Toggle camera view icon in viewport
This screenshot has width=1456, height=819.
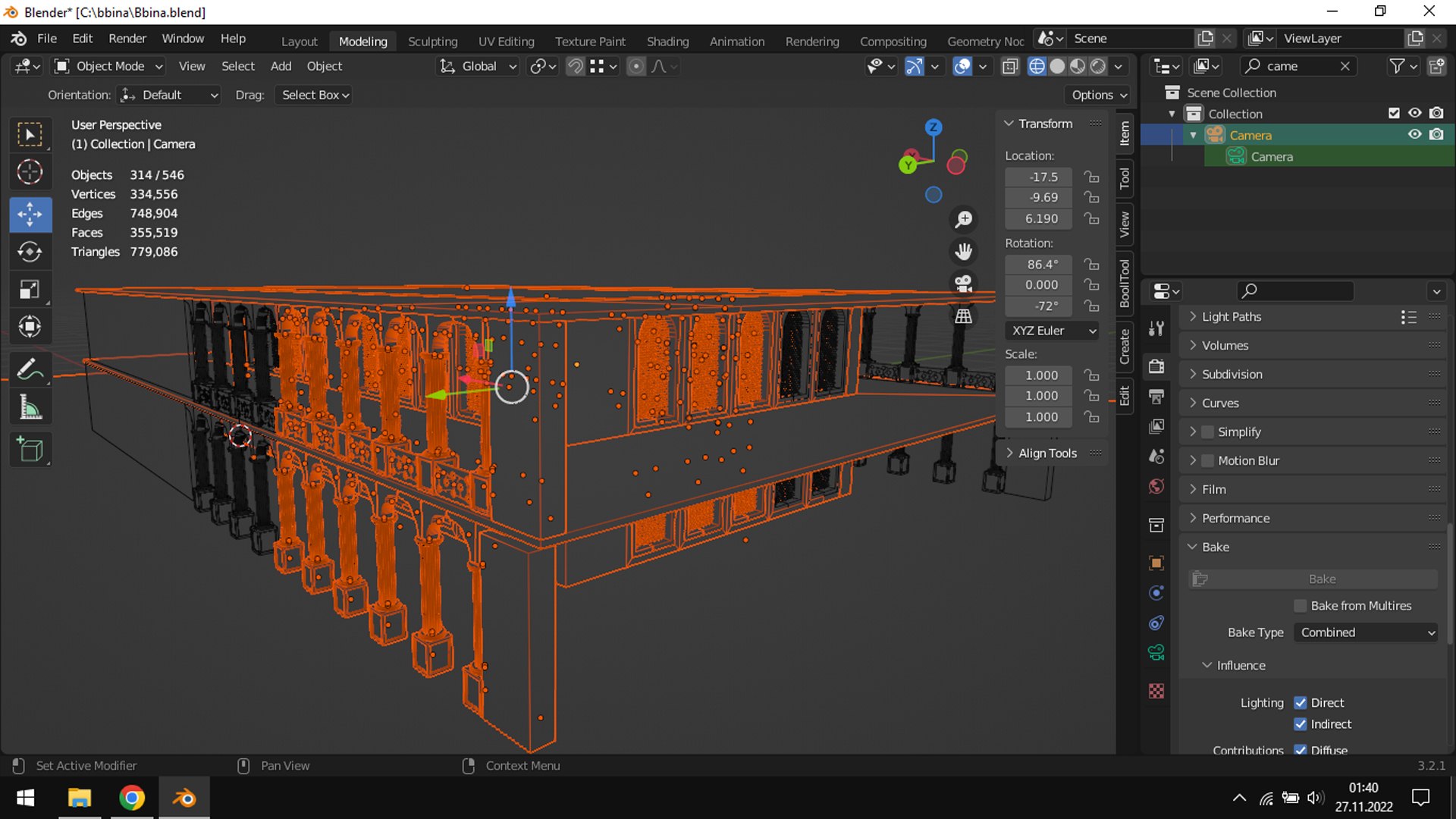coord(964,284)
